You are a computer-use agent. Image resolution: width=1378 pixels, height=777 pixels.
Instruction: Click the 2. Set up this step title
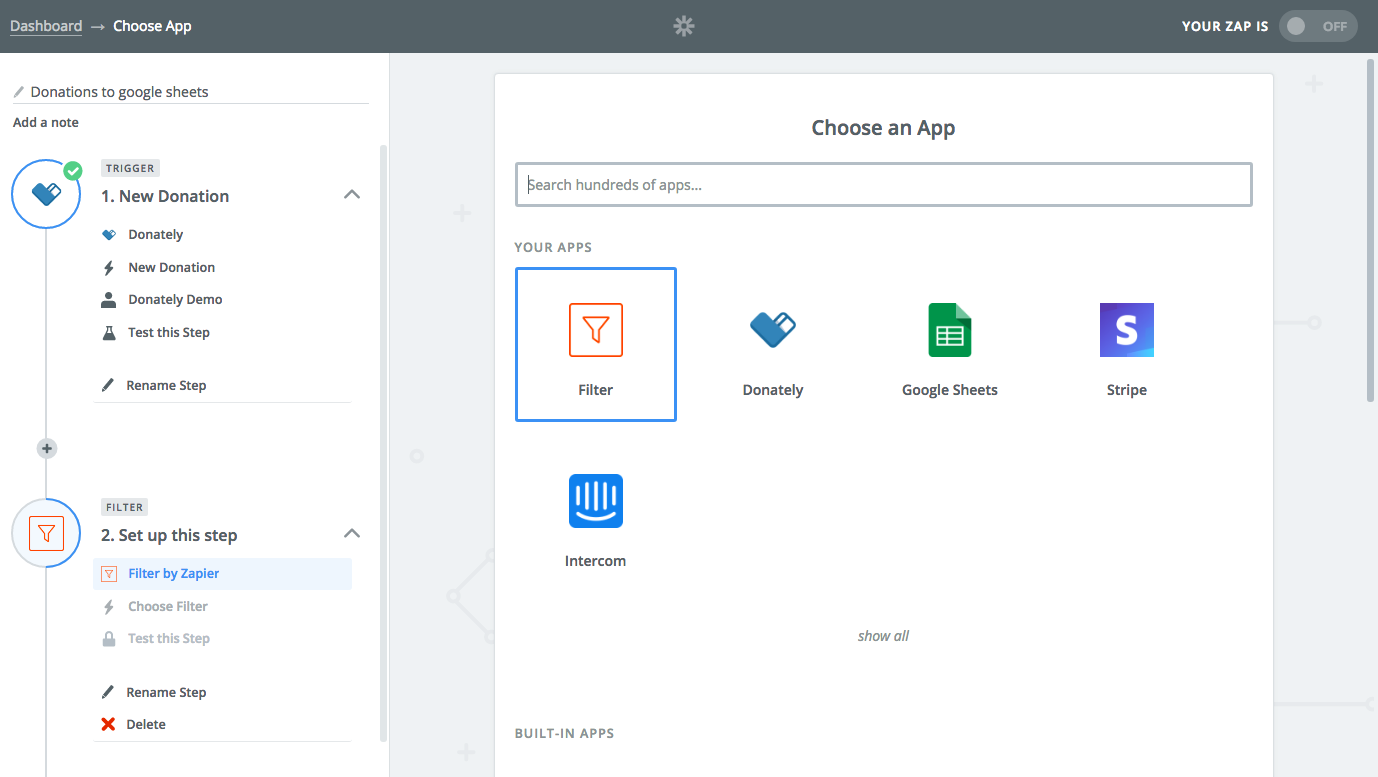(x=169, y=536)
